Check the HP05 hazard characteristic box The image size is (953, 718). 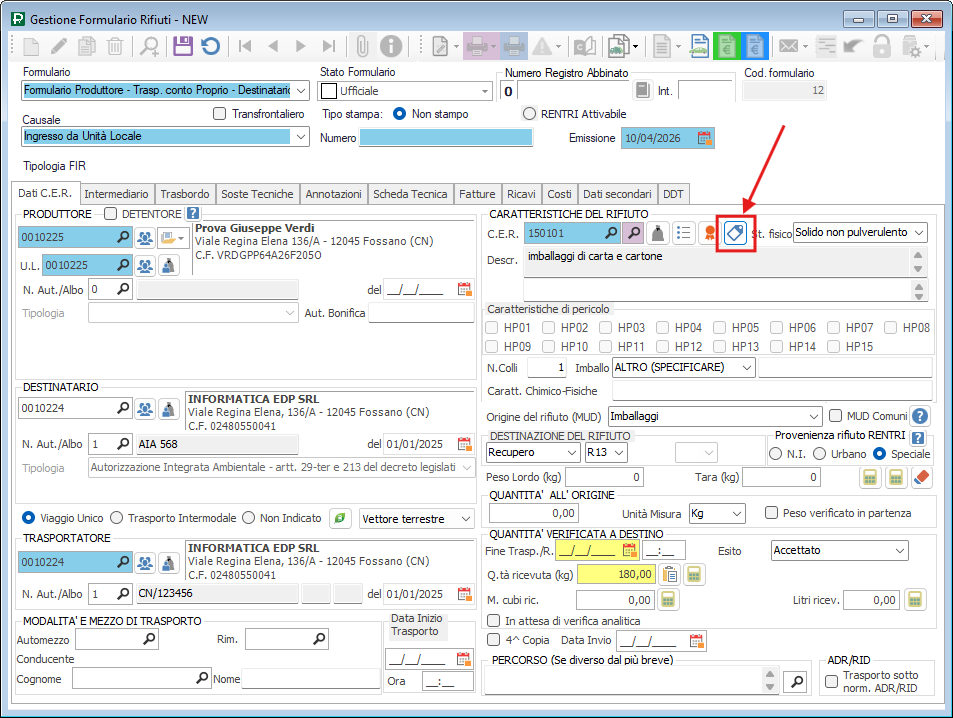click(718, 328)
